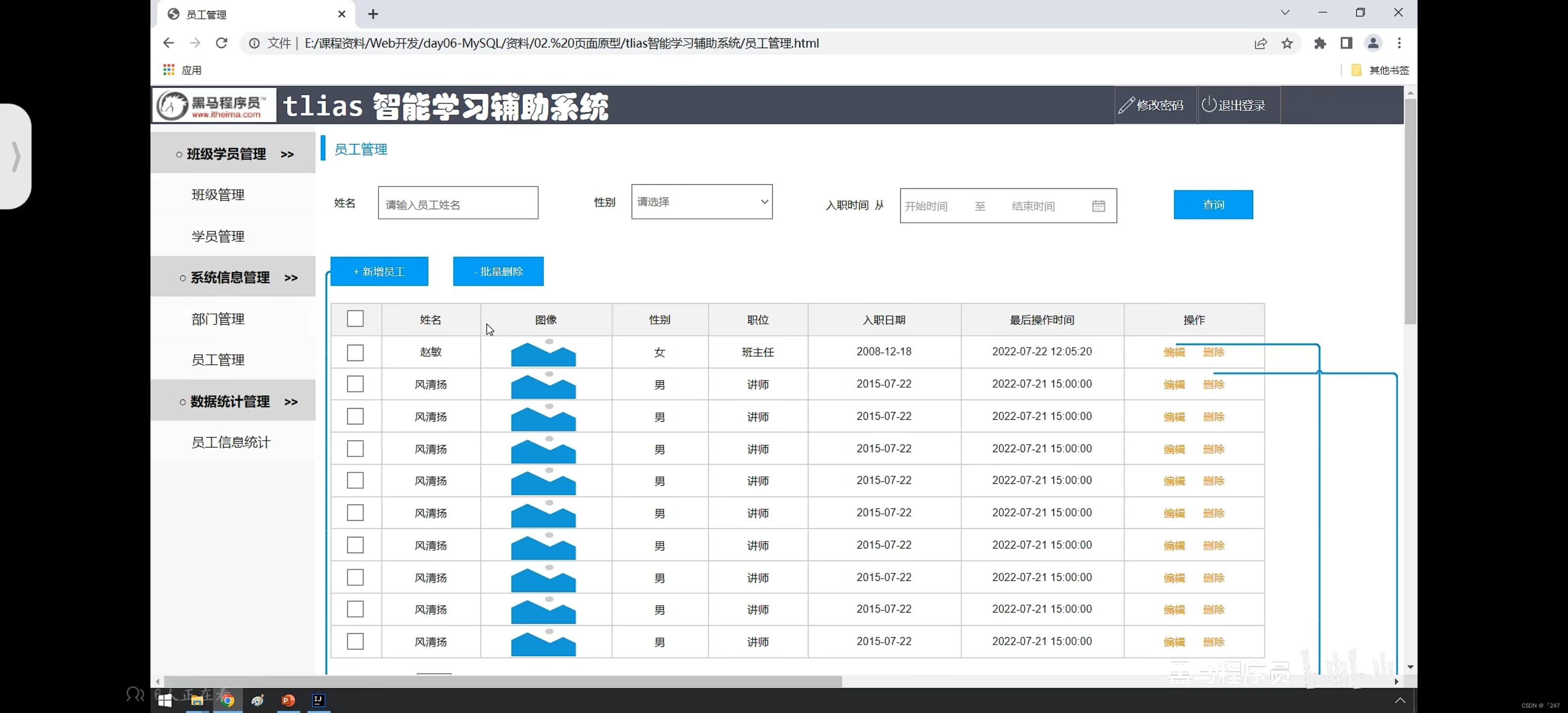Open File Explorer from the taskbar
Viewport: 1568px width, 713px height.
click(x=196, y=700)
